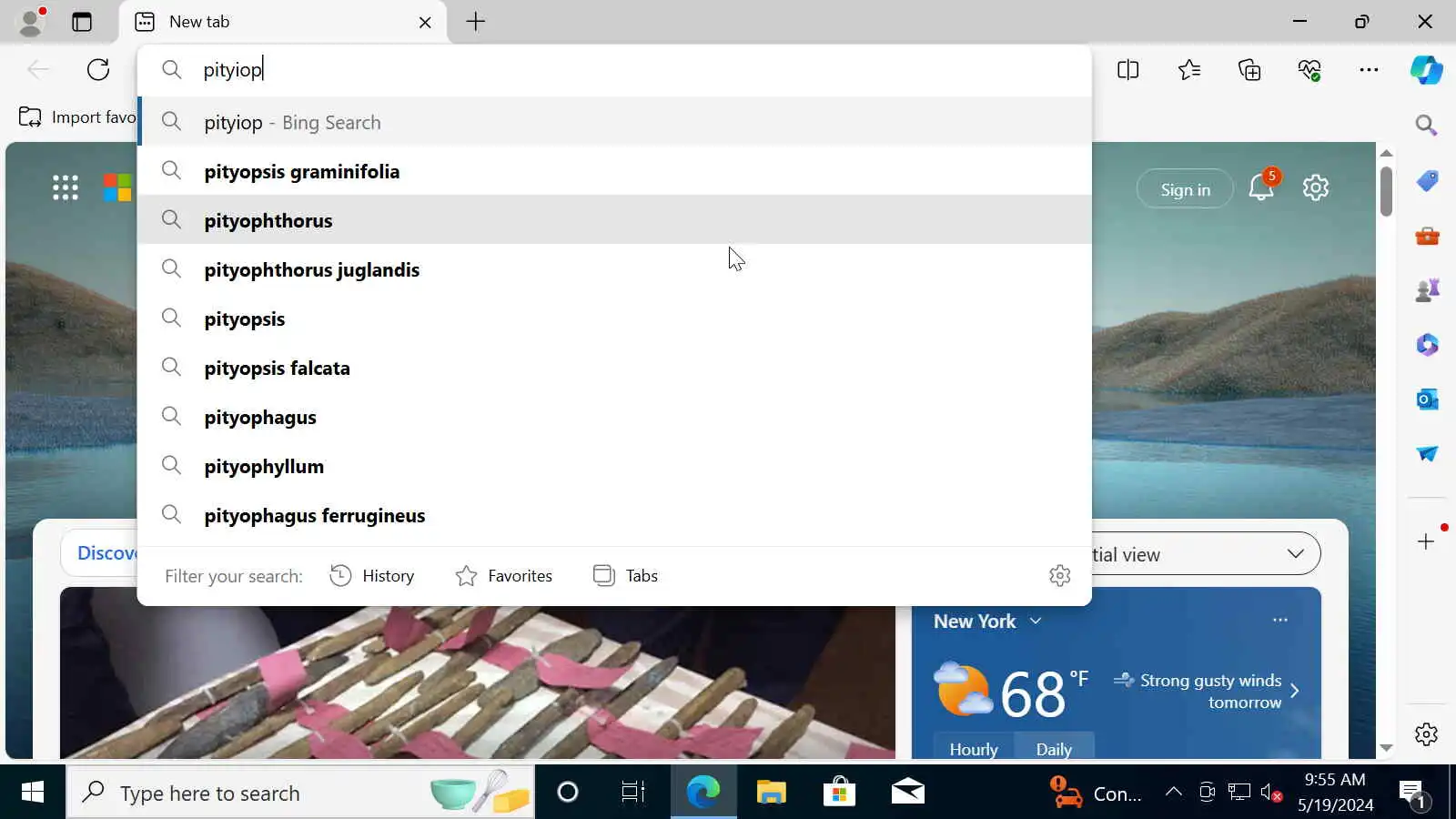Open search suggestion settings gear
Image resolution: width=1456 pixels, height=819 pixels.
[x=1059, y=575]
